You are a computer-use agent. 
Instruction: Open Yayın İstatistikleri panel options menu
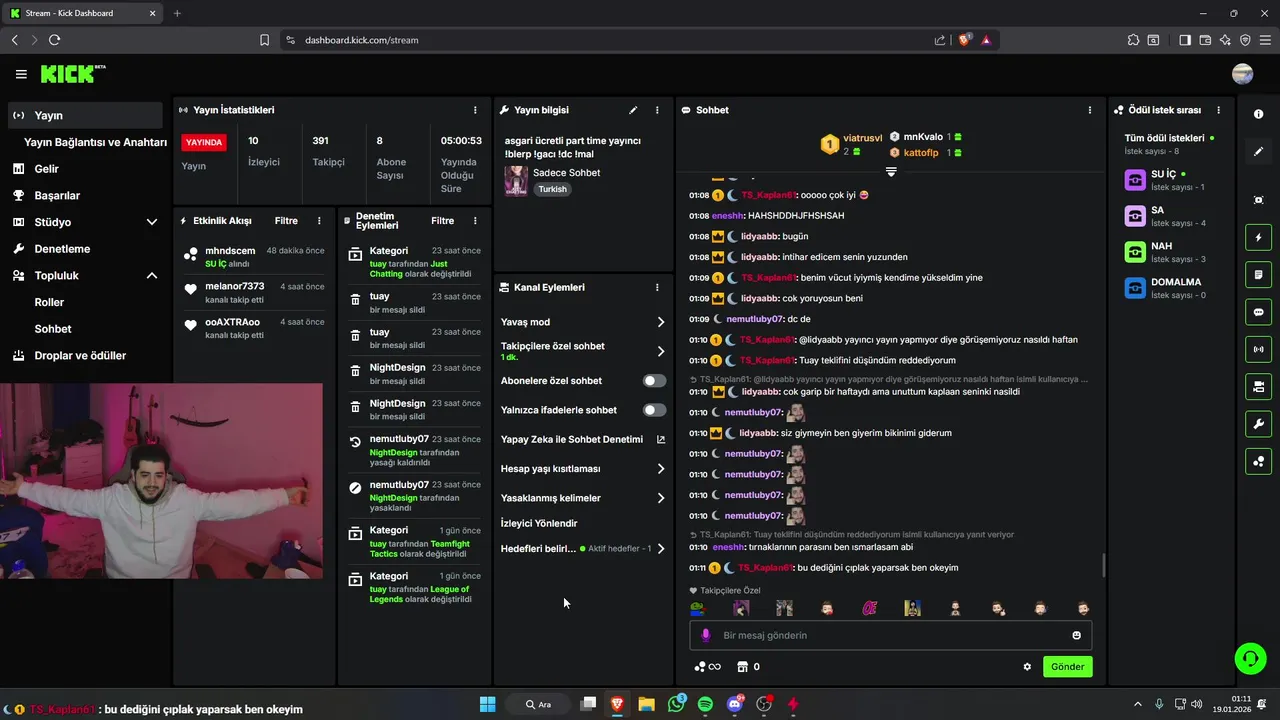click(x=475, y=110)
